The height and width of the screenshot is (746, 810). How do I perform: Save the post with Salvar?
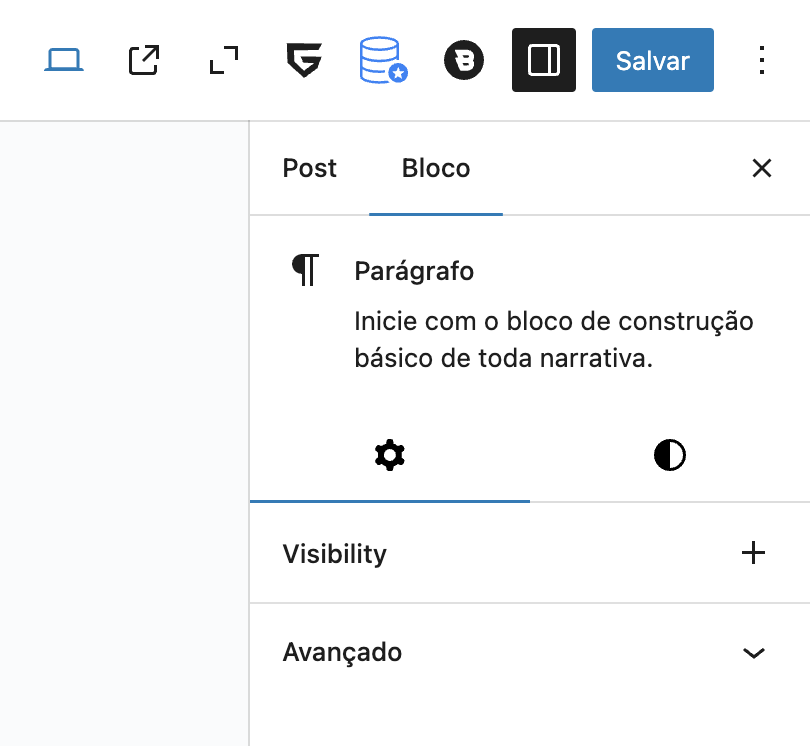(652, 60)
